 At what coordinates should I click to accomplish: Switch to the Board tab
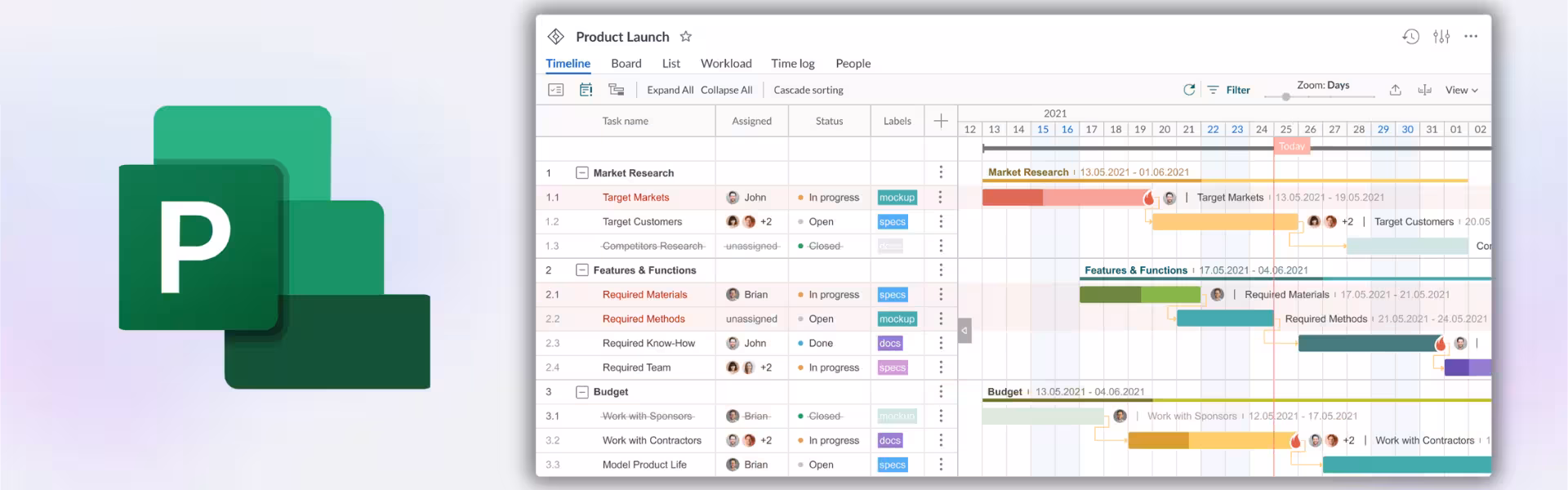(626, 63)
